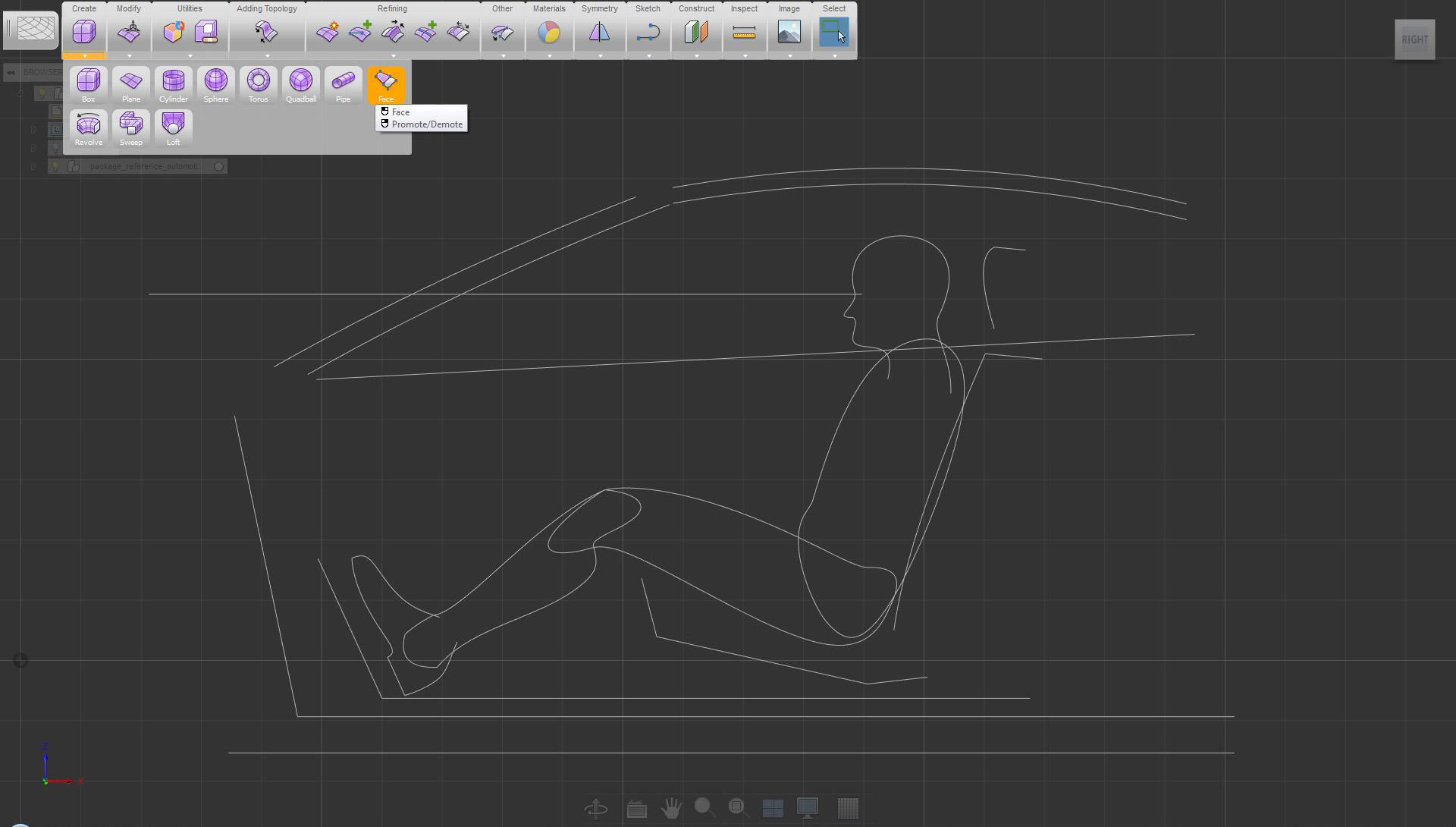Viewport: 1456px width, 827px height.
Task: Pick the Quadball primitive tool
Action: point(300,83)
